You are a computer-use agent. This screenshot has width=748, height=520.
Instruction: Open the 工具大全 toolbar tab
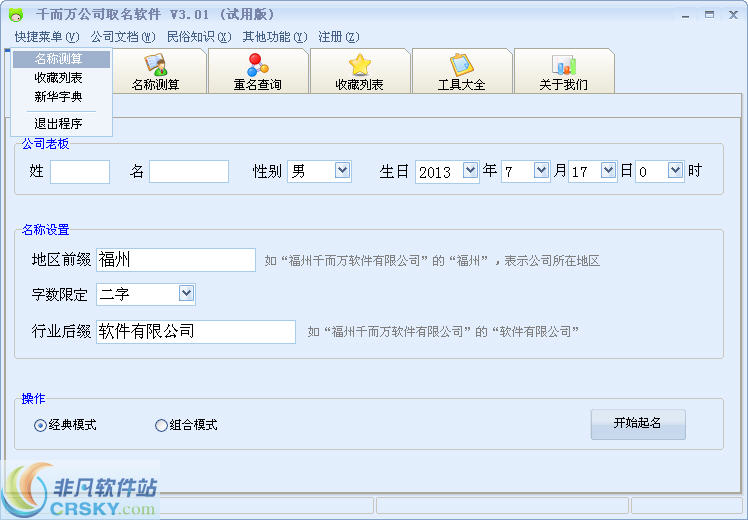click(x=461, y=72)
